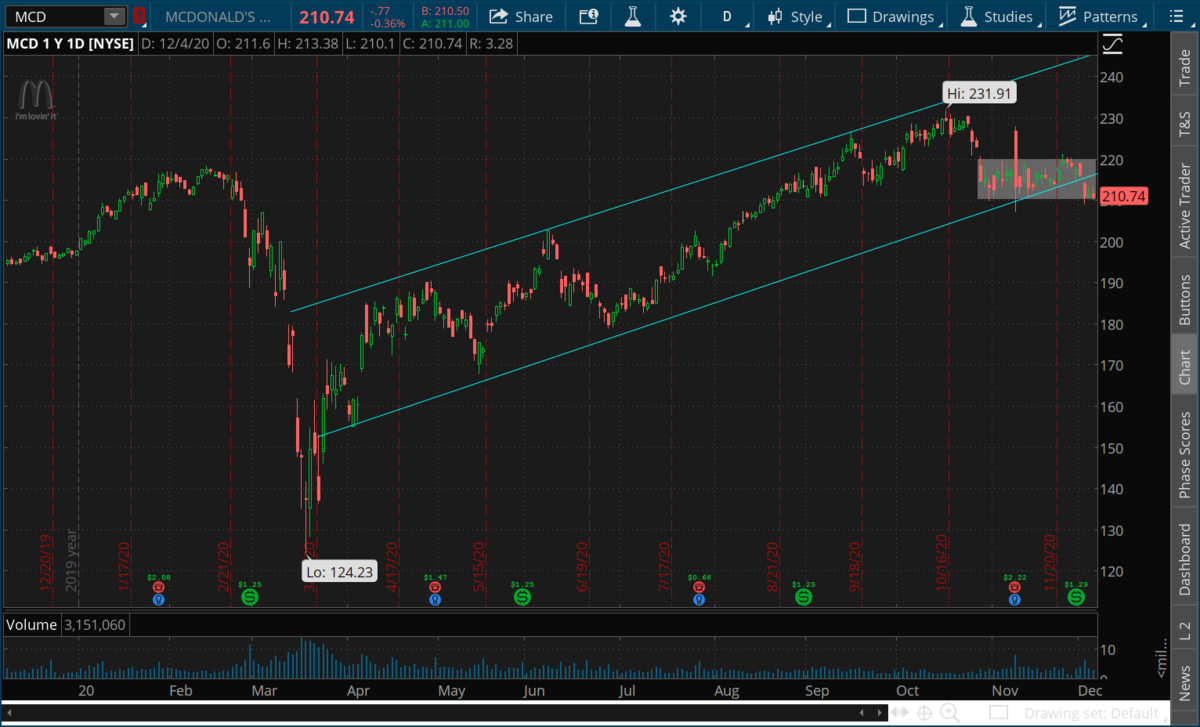Image resolution: width=1200 pixels, height=727 pixels.
Task: Click the crosshair icon beside the magnifier
Action: tap(925, 714)
